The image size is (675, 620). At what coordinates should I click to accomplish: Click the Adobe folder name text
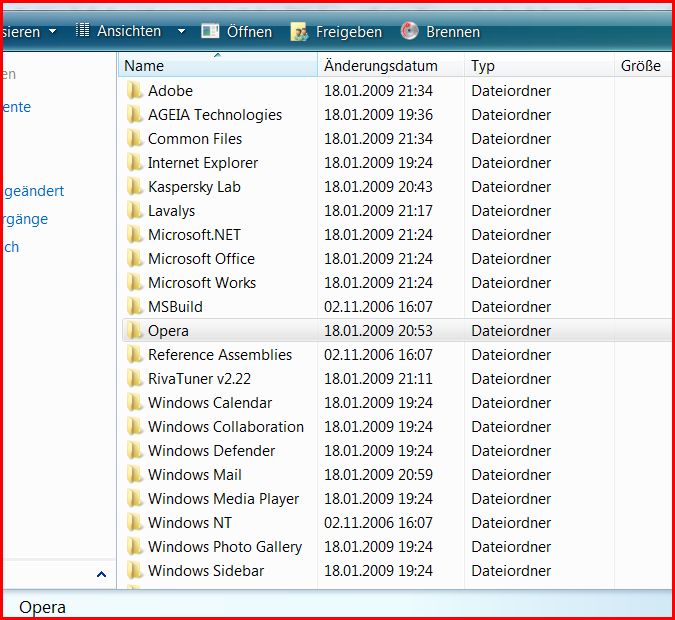pyautogui.click(x=170, y=90)
